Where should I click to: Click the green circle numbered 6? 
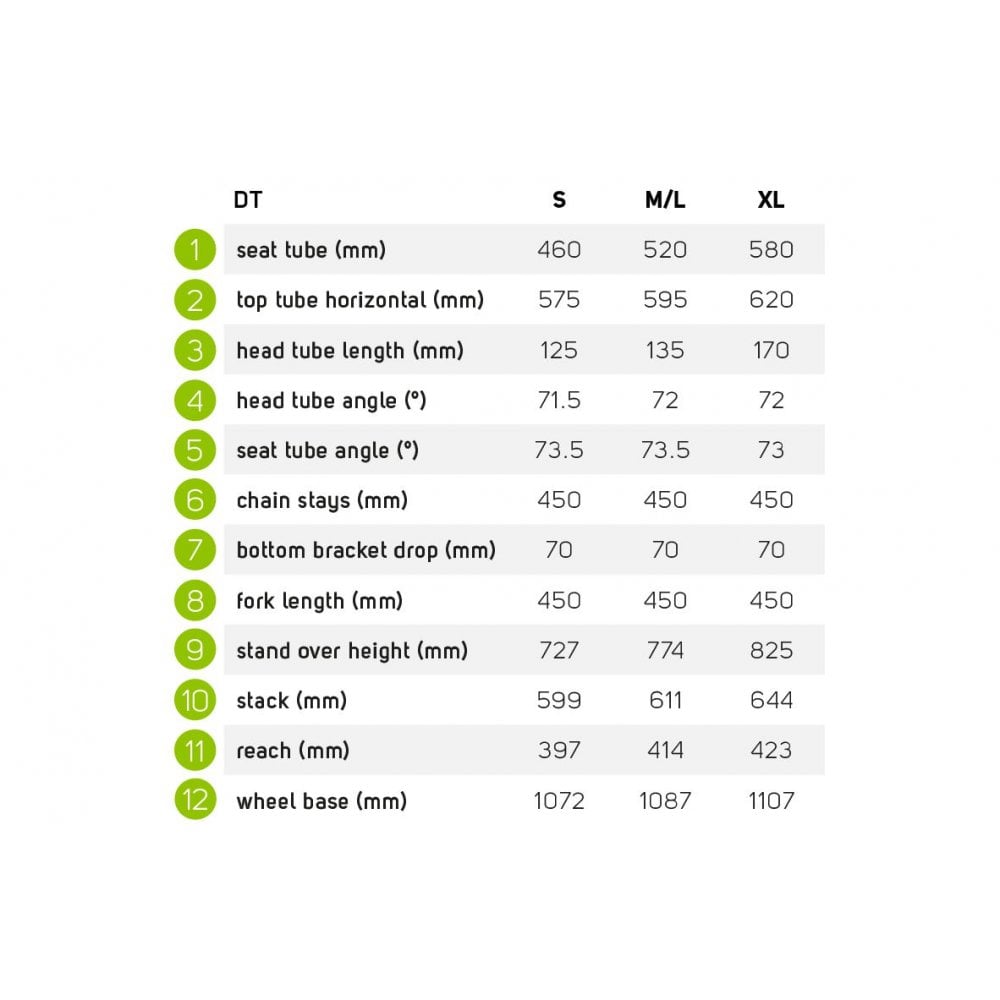[x=195, y=499]
